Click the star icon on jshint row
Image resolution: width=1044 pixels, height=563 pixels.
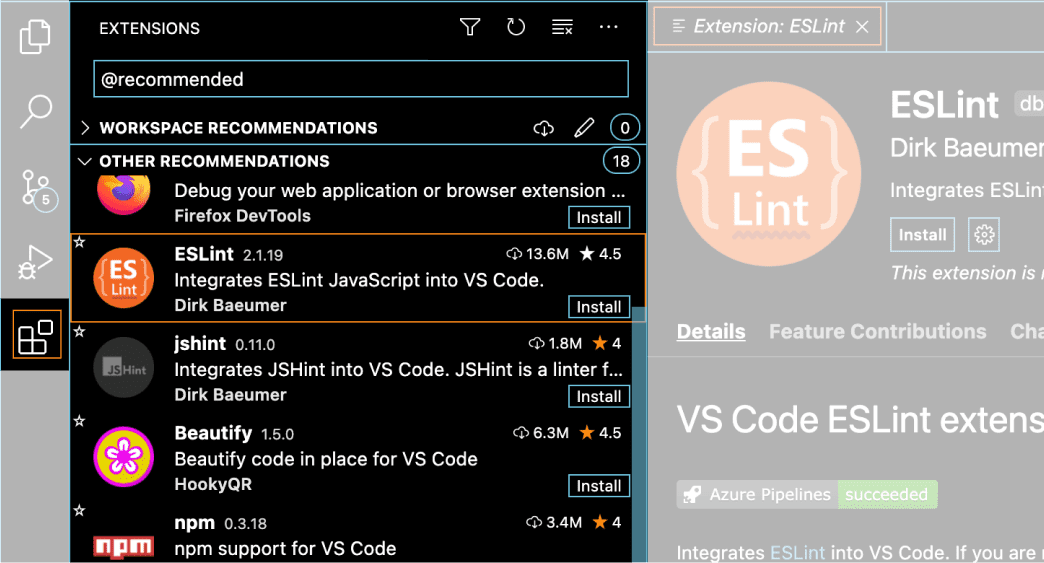tap(79, 331)
